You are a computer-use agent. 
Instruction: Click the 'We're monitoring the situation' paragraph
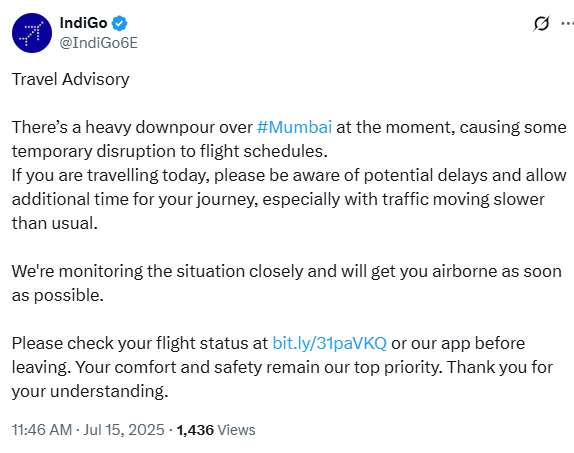287,283
